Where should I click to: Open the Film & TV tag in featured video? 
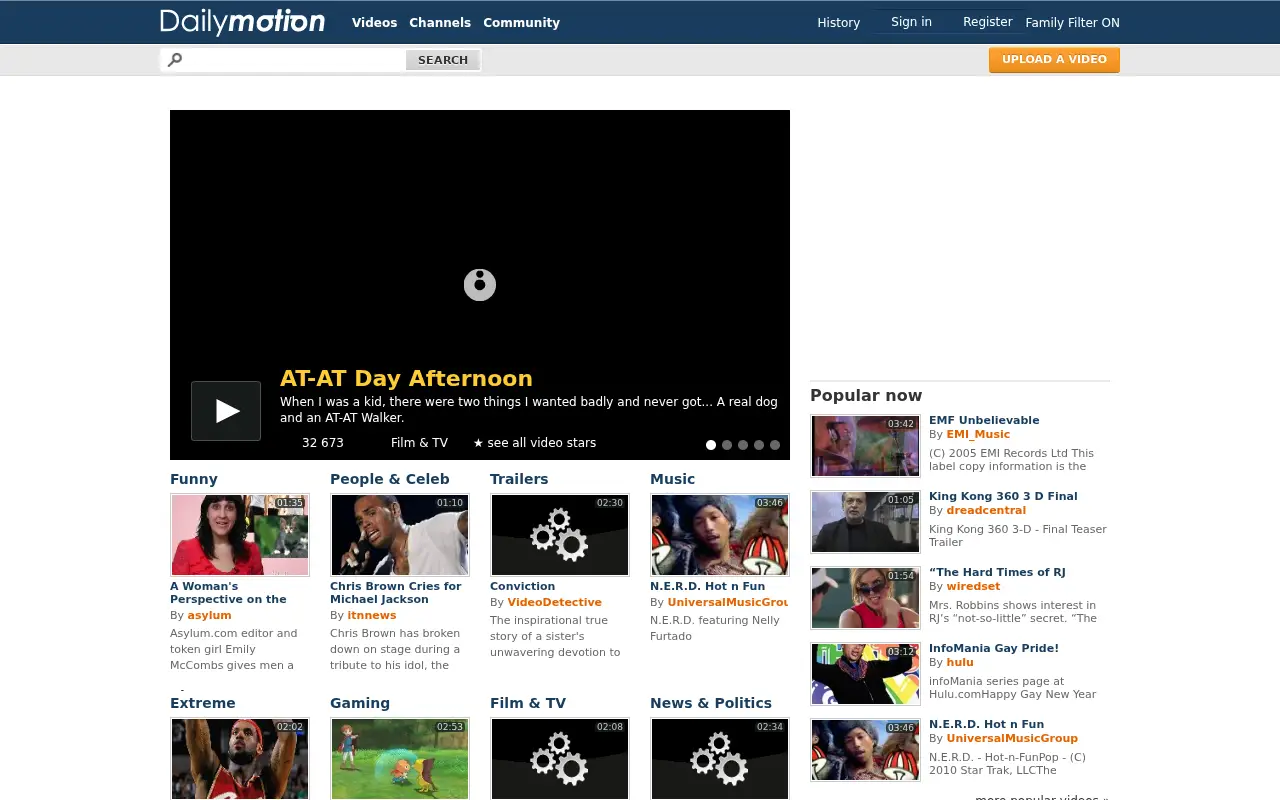pyautogui.click(x=419, y=443)
